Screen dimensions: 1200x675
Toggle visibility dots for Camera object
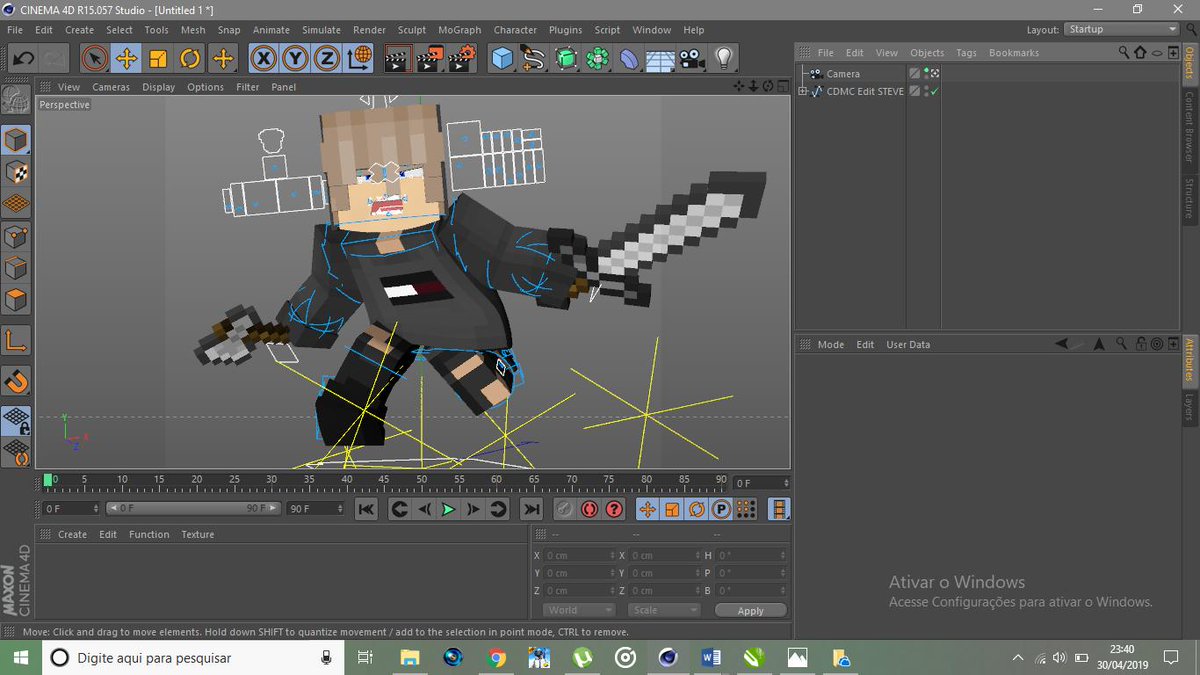926,73
